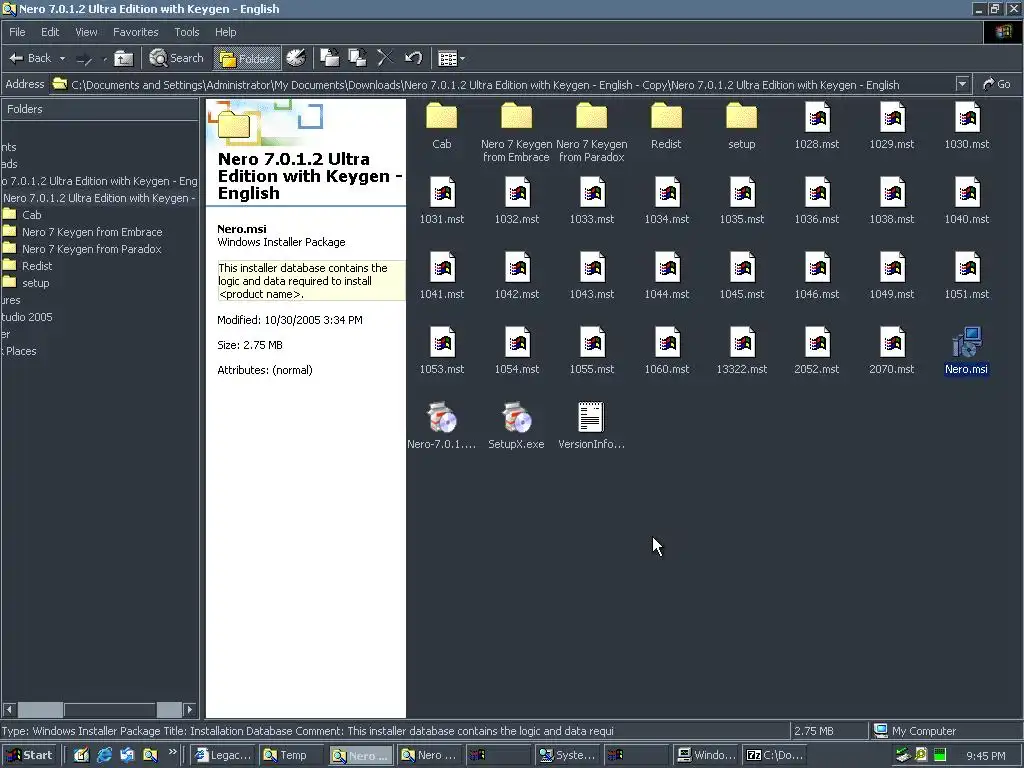Select the VersionInfo text file
The image size is (1024, 768).
[592, 427]
